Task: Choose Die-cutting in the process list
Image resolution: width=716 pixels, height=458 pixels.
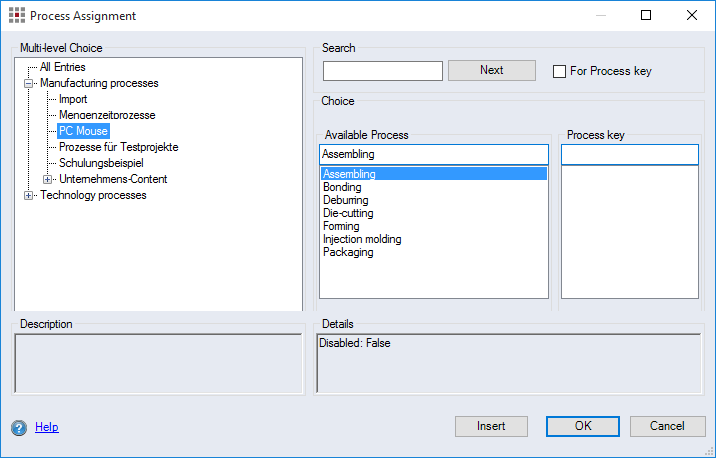Action: click(x=350, y=213)
